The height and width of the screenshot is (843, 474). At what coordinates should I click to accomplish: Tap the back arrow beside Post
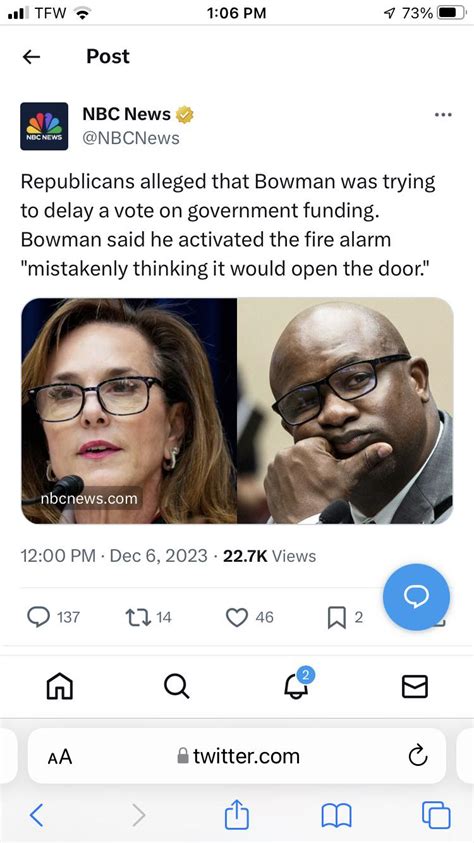click(31, 57)
